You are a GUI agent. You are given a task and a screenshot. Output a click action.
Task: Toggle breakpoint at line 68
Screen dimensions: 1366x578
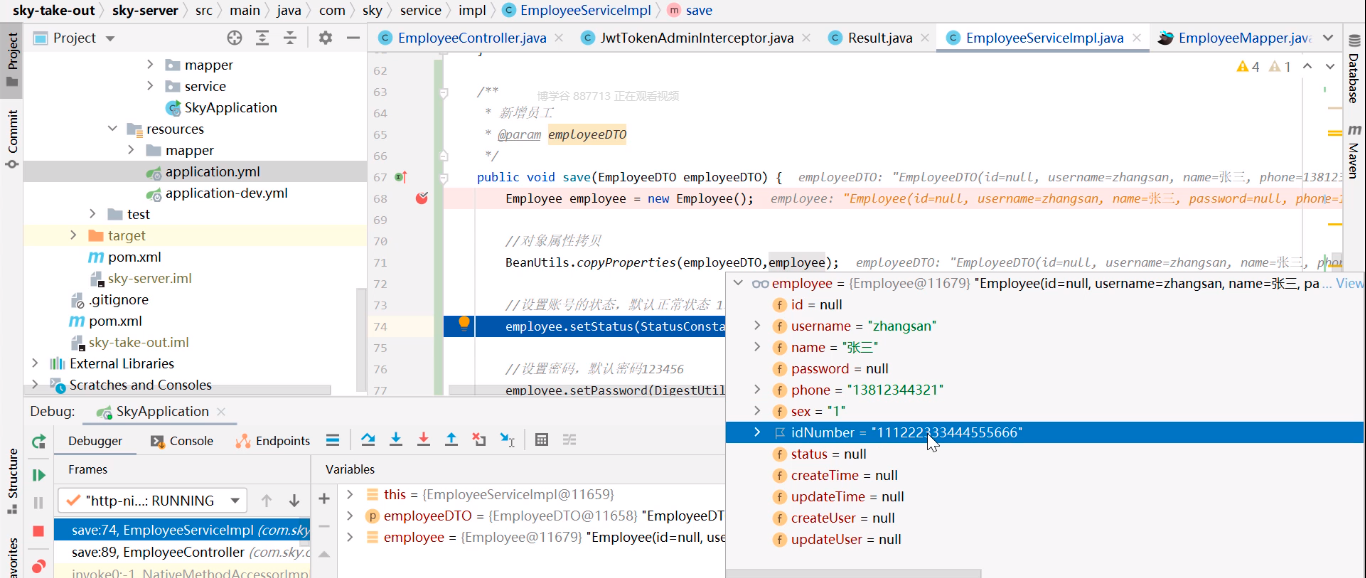[422, 198]
